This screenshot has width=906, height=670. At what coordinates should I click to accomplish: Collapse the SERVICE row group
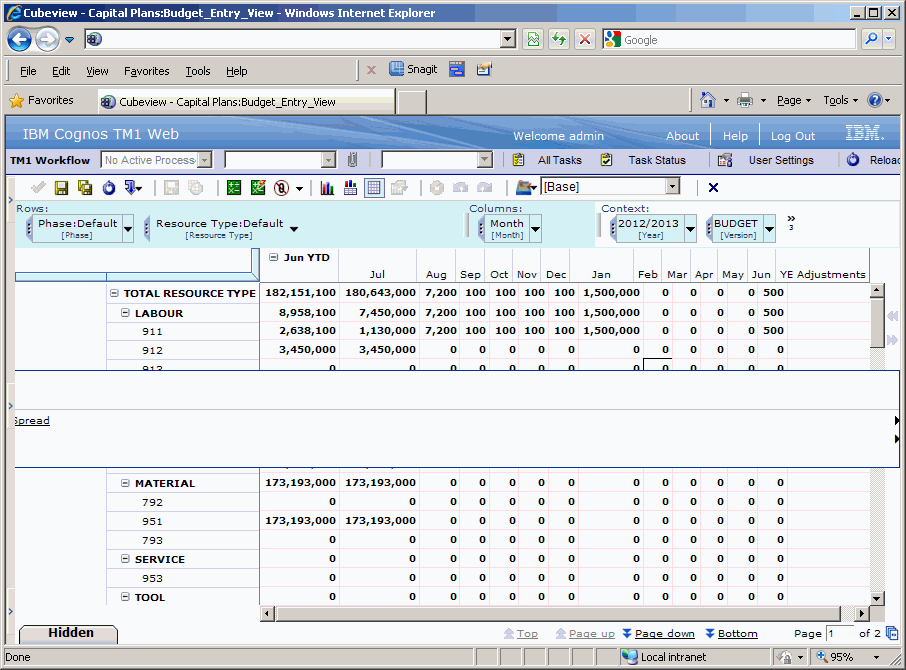(125, 559)
